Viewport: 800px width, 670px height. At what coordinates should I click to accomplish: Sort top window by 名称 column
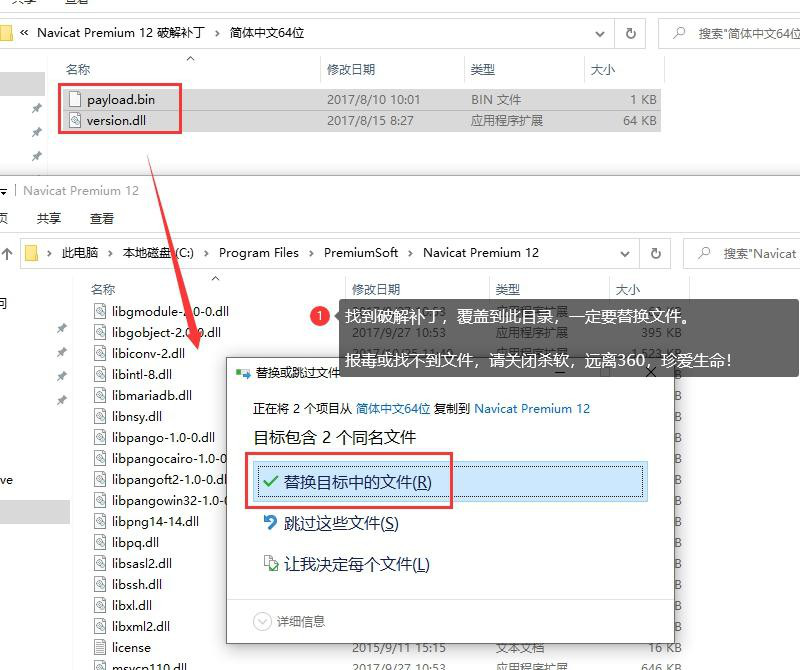78,69
